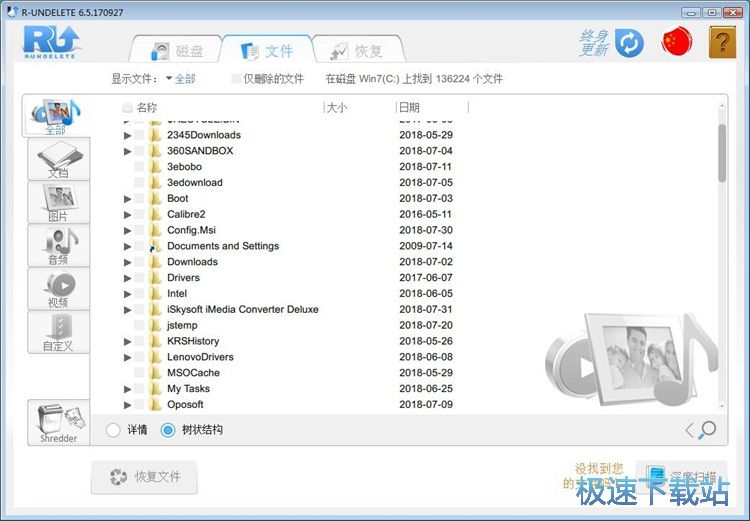Screen dimensions: 750x521
Task: Select the 视频 video category icon
Action: tap(57, 288)
